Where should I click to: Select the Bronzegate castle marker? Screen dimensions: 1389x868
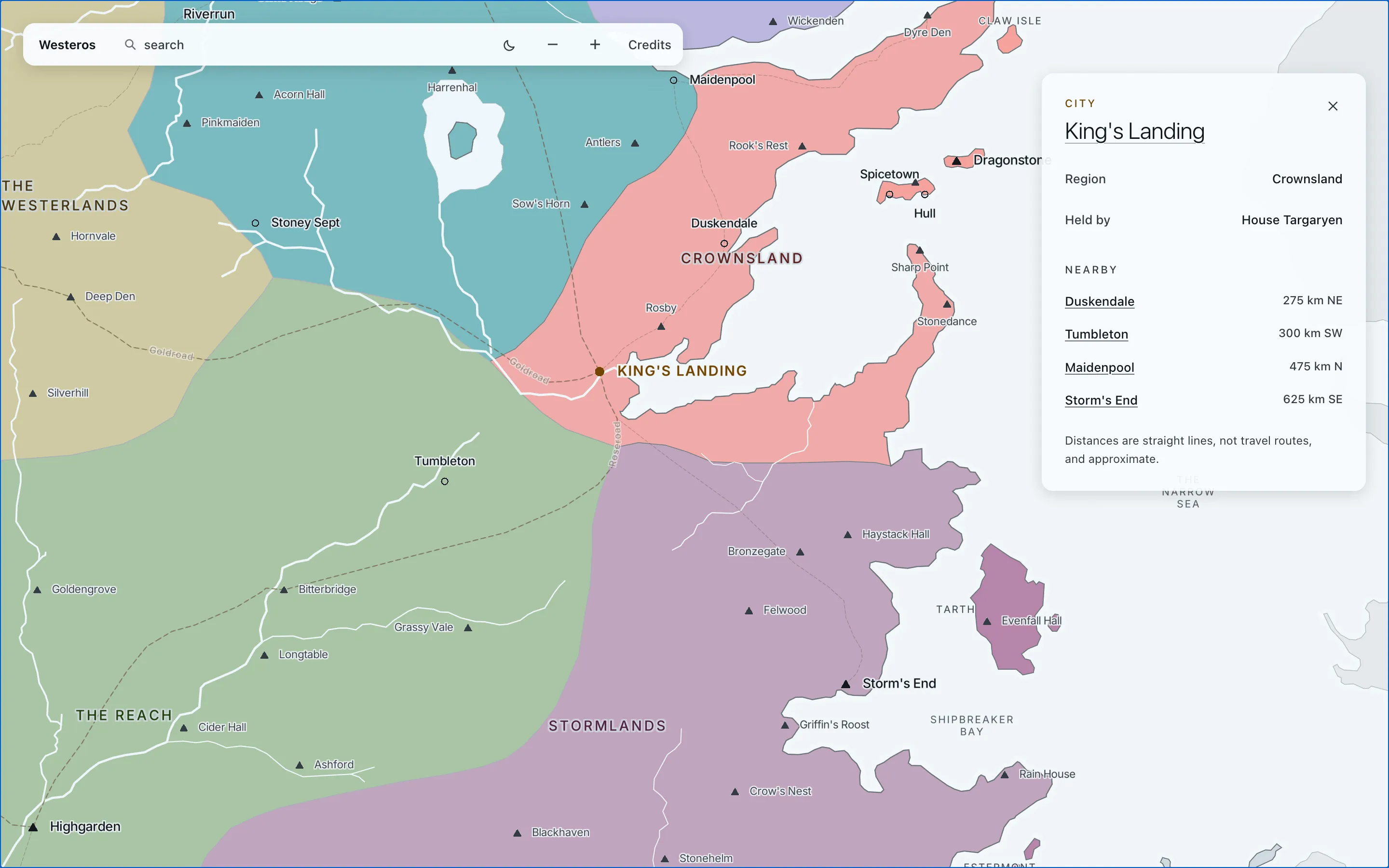coord(800,552)
